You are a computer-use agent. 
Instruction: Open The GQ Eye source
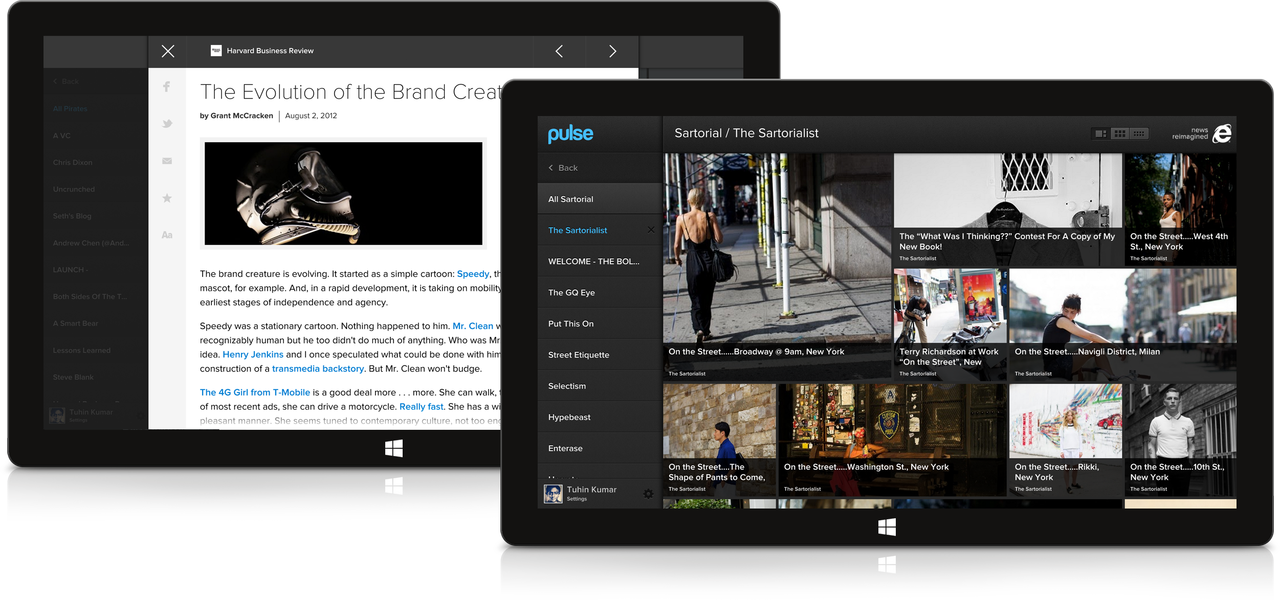[x=599, y=292]
